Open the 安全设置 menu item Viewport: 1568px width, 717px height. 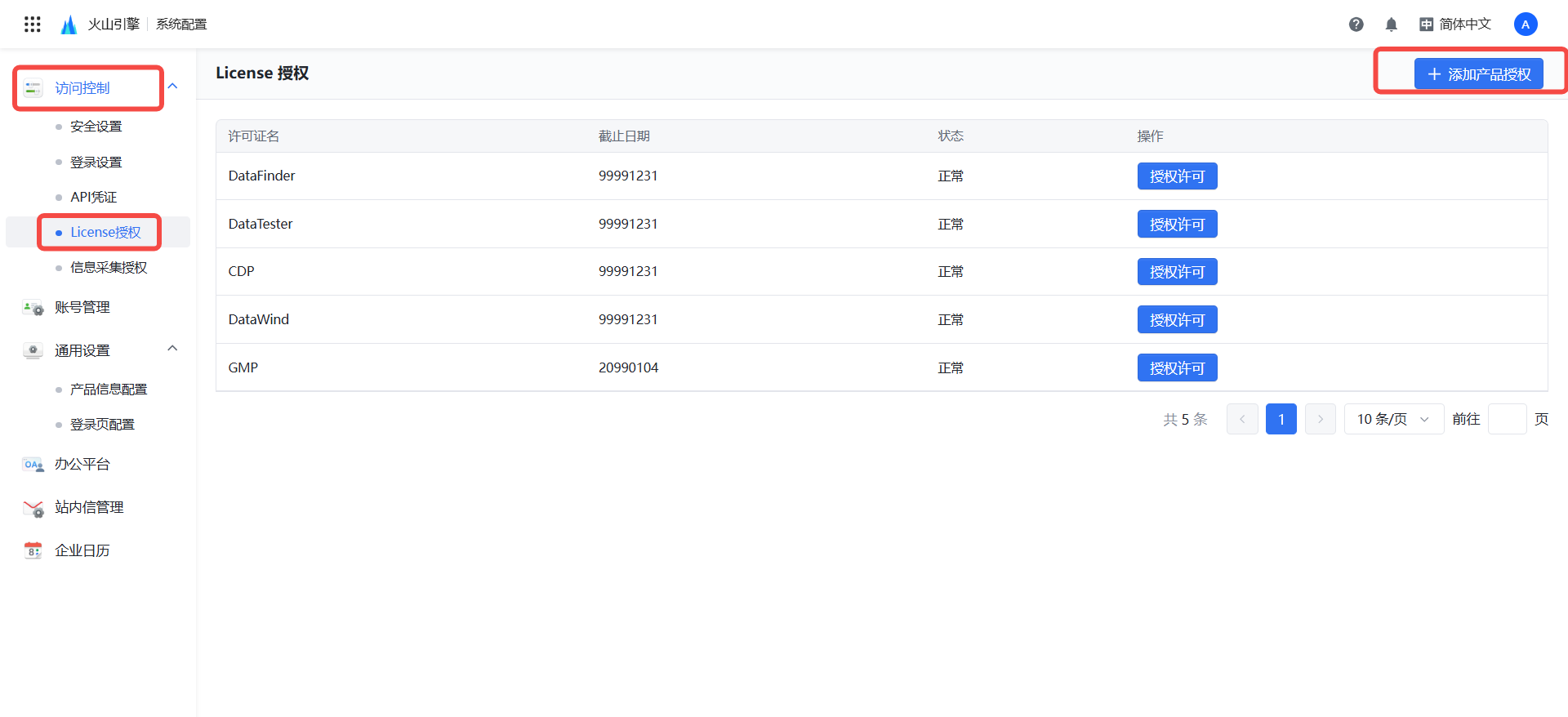[96, 127]
